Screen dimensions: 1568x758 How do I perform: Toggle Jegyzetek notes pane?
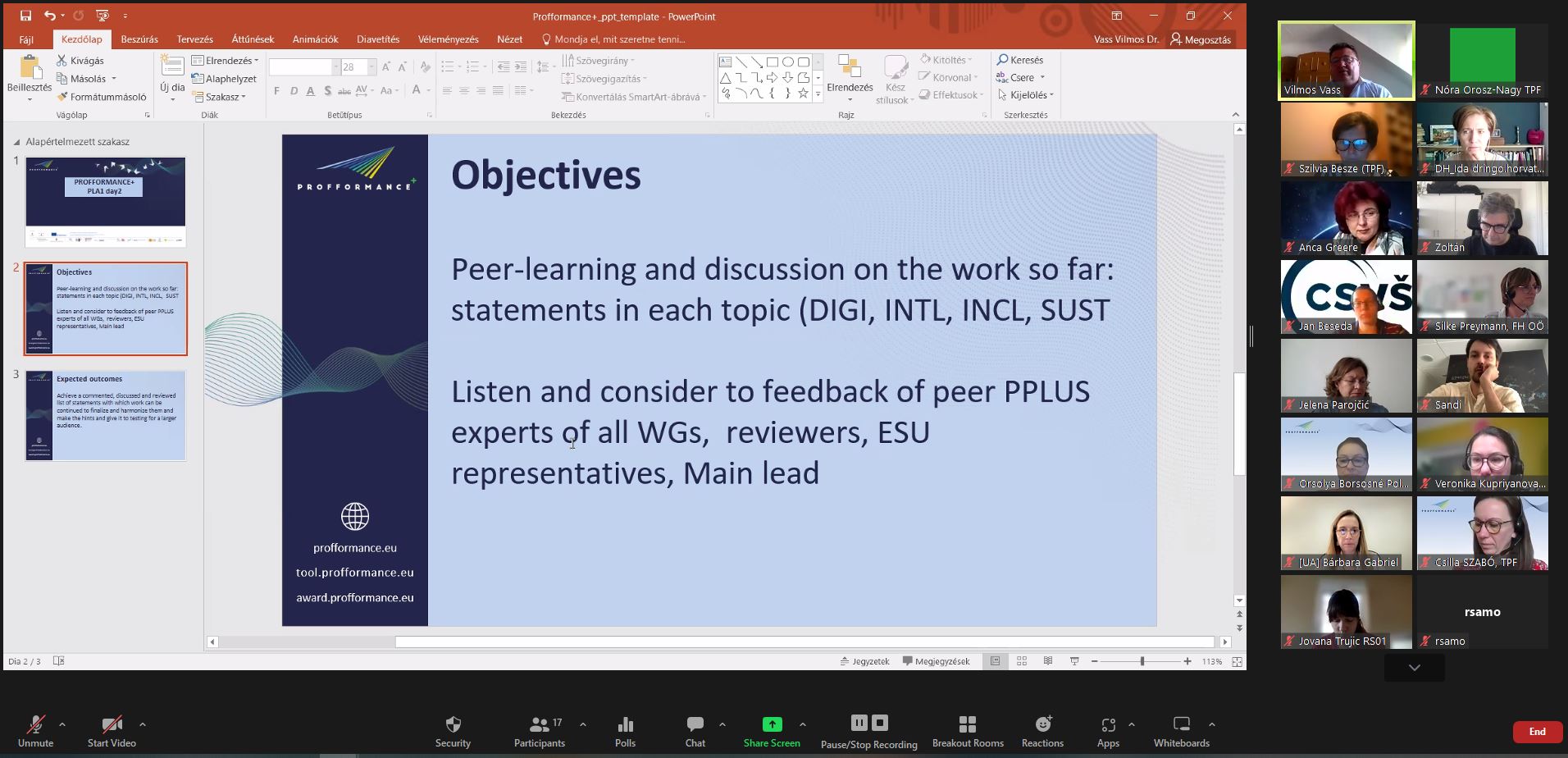tap(864, 661)
